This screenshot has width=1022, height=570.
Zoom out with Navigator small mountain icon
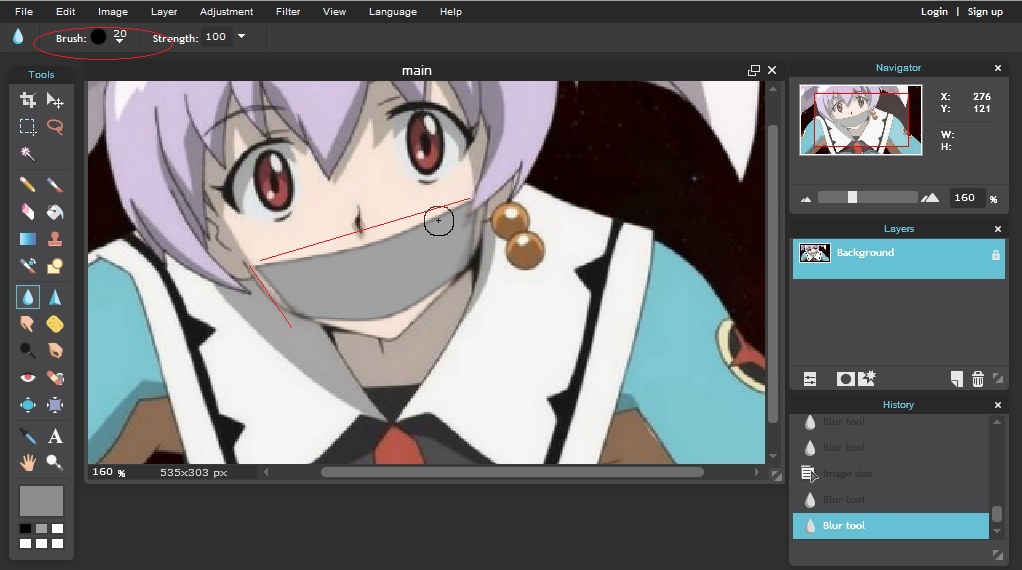coord(806,199)
